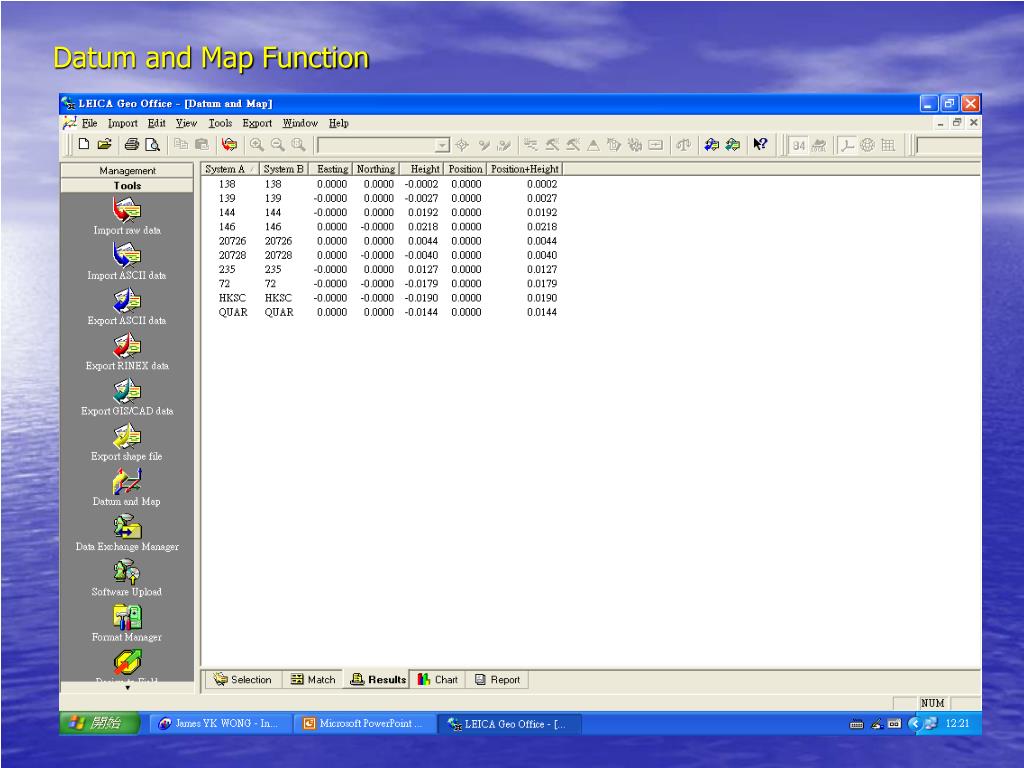Open the File menu
This screenshot has width=1024, height=768.
point(89,123)
